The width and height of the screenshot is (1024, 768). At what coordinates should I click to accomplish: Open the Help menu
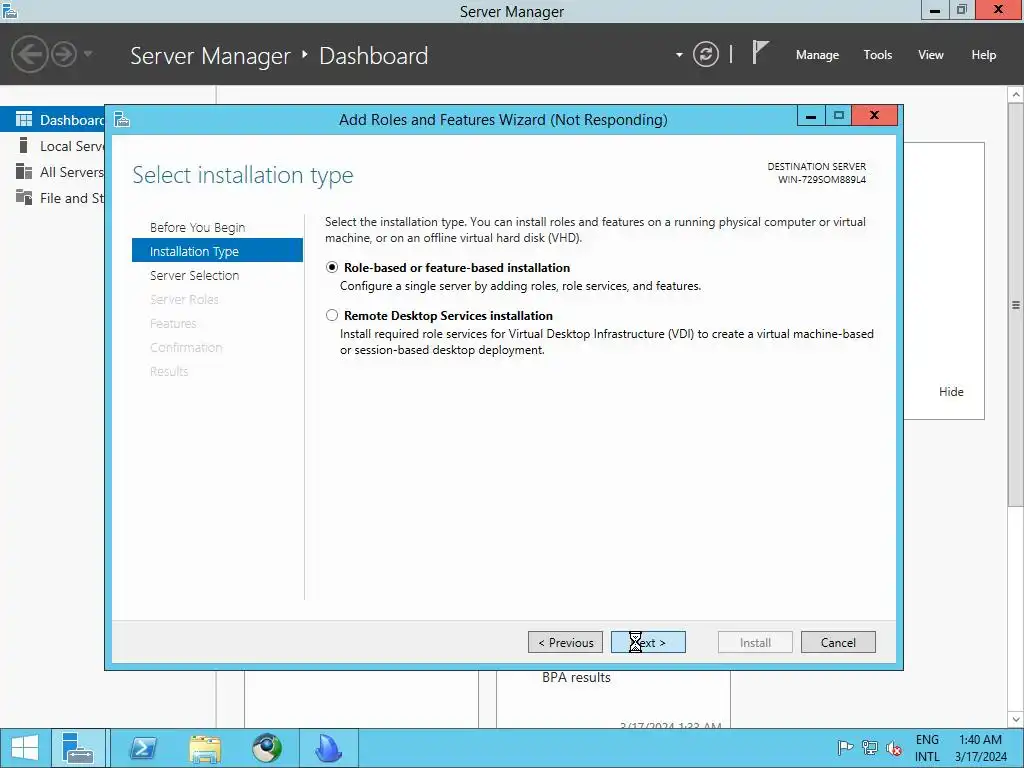click(984, 55)
